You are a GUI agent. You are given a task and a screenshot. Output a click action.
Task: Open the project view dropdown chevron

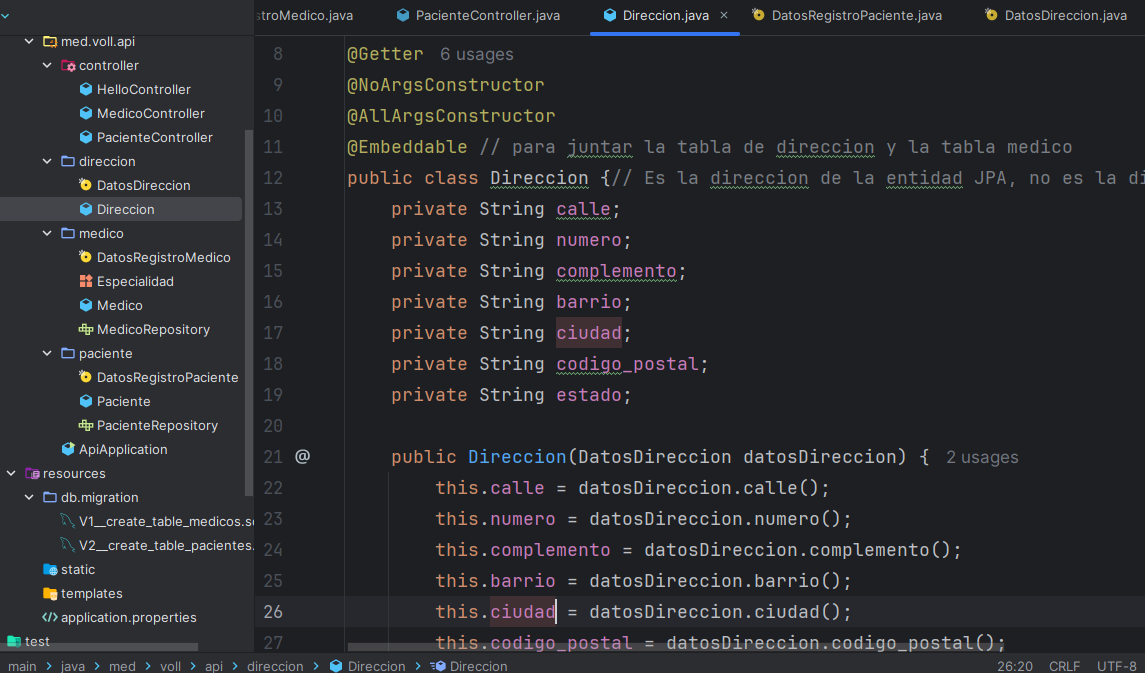tap(5, 15)
